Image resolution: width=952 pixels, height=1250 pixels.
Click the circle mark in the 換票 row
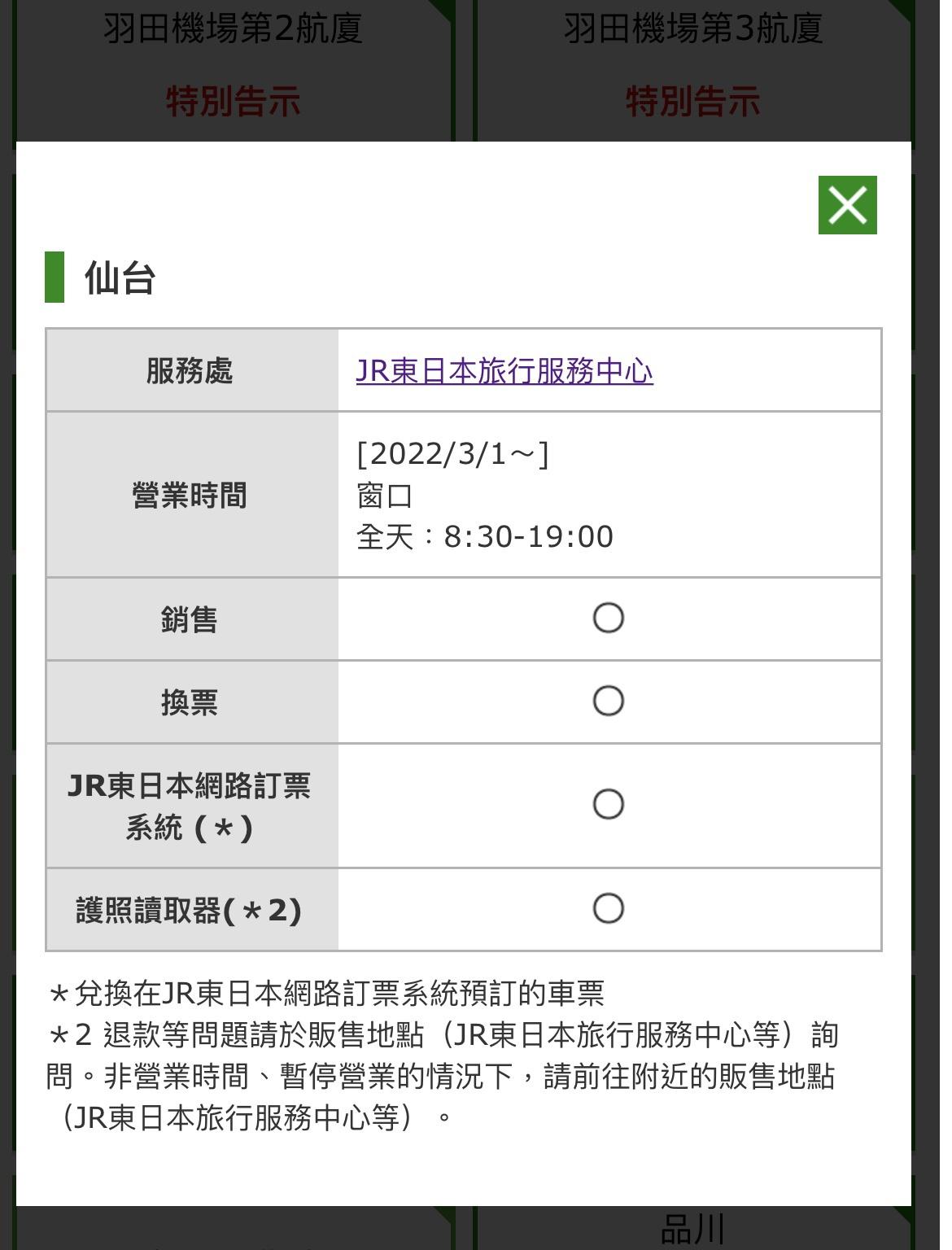click(608, 701)
